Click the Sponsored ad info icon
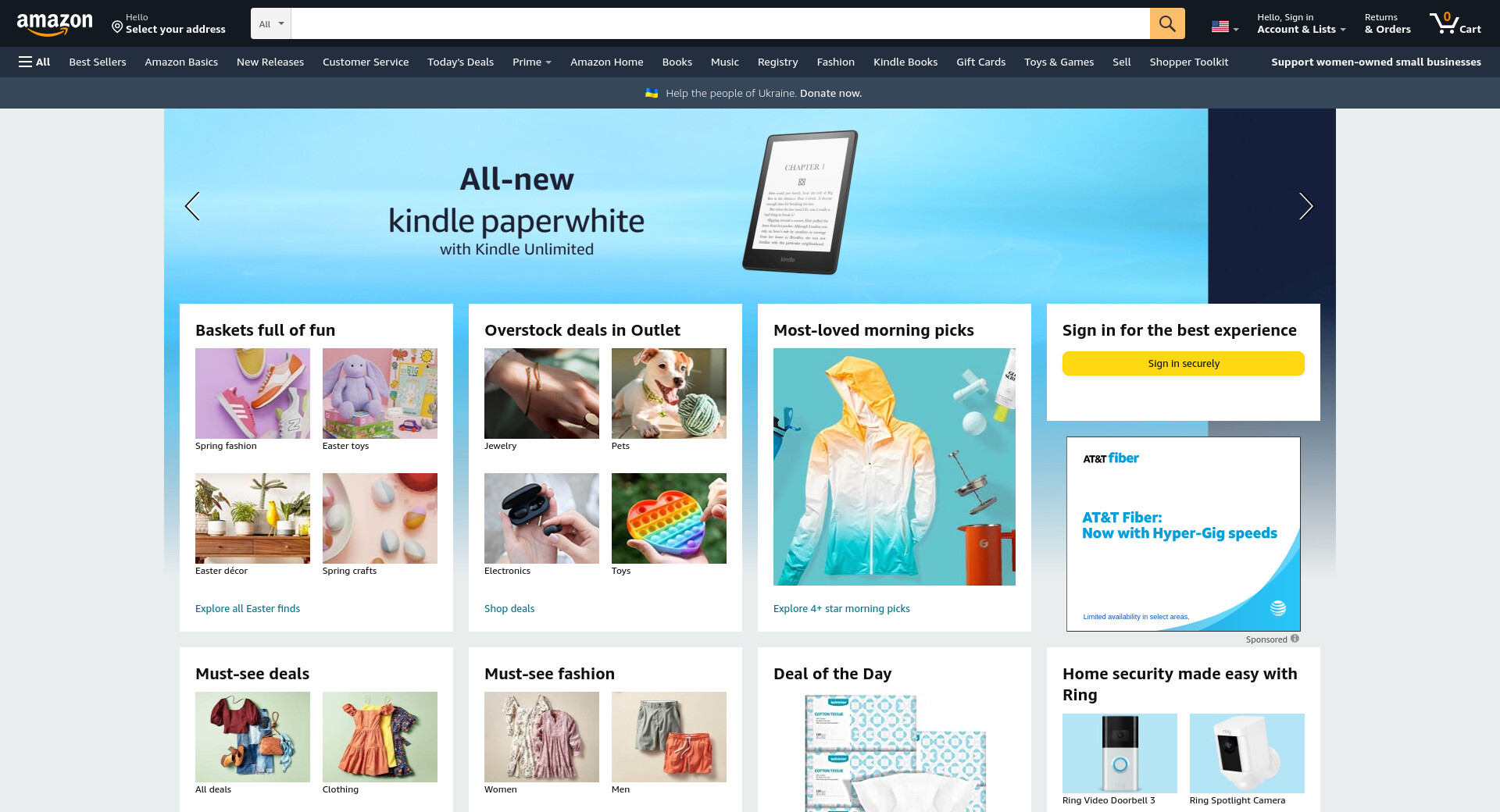 1295,639
